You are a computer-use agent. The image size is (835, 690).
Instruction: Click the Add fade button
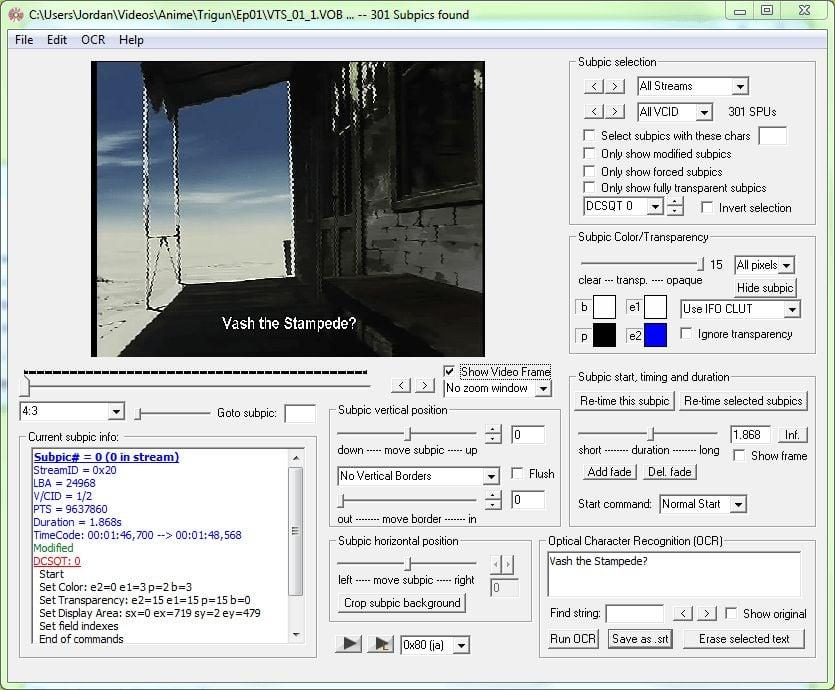pos(609,472)
